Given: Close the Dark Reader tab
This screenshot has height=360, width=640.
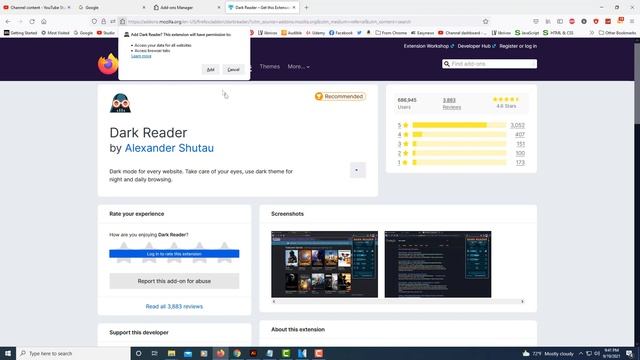Looking at the screenshot, I should (294, 7).
